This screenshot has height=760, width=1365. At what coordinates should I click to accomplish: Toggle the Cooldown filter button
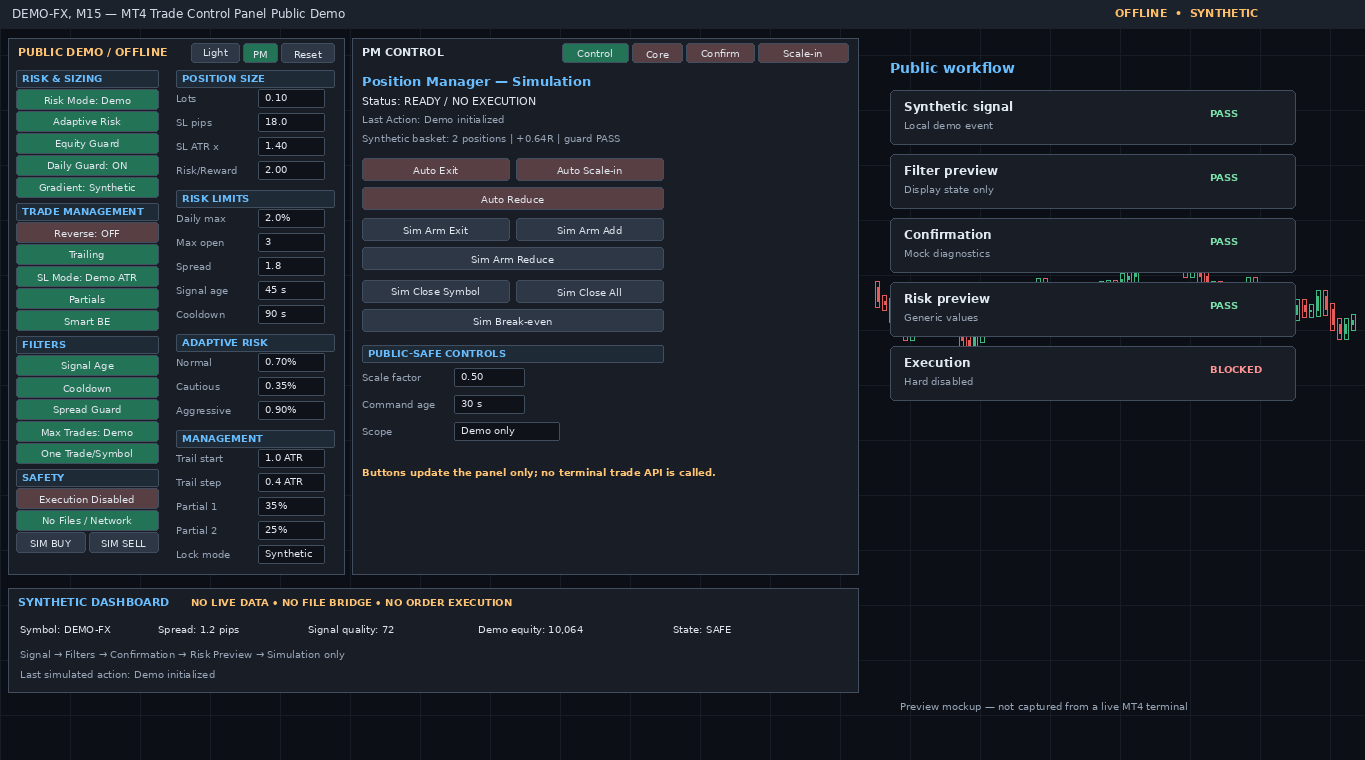88,388
